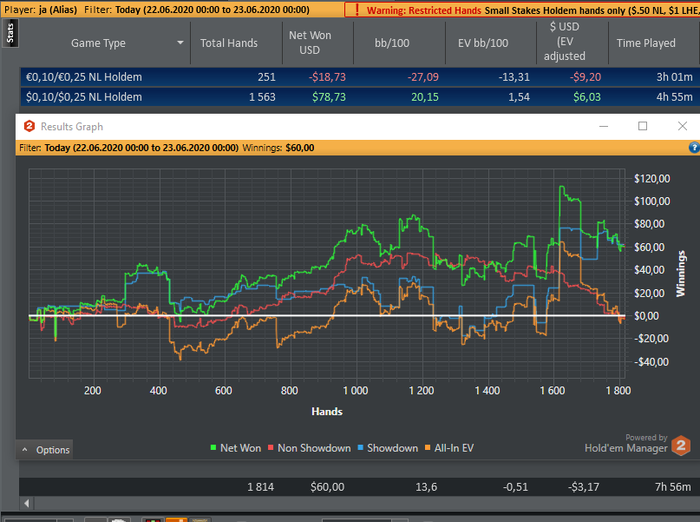Click the green Net Won color swatch
The image size is (700, 522).
[213, 447]
